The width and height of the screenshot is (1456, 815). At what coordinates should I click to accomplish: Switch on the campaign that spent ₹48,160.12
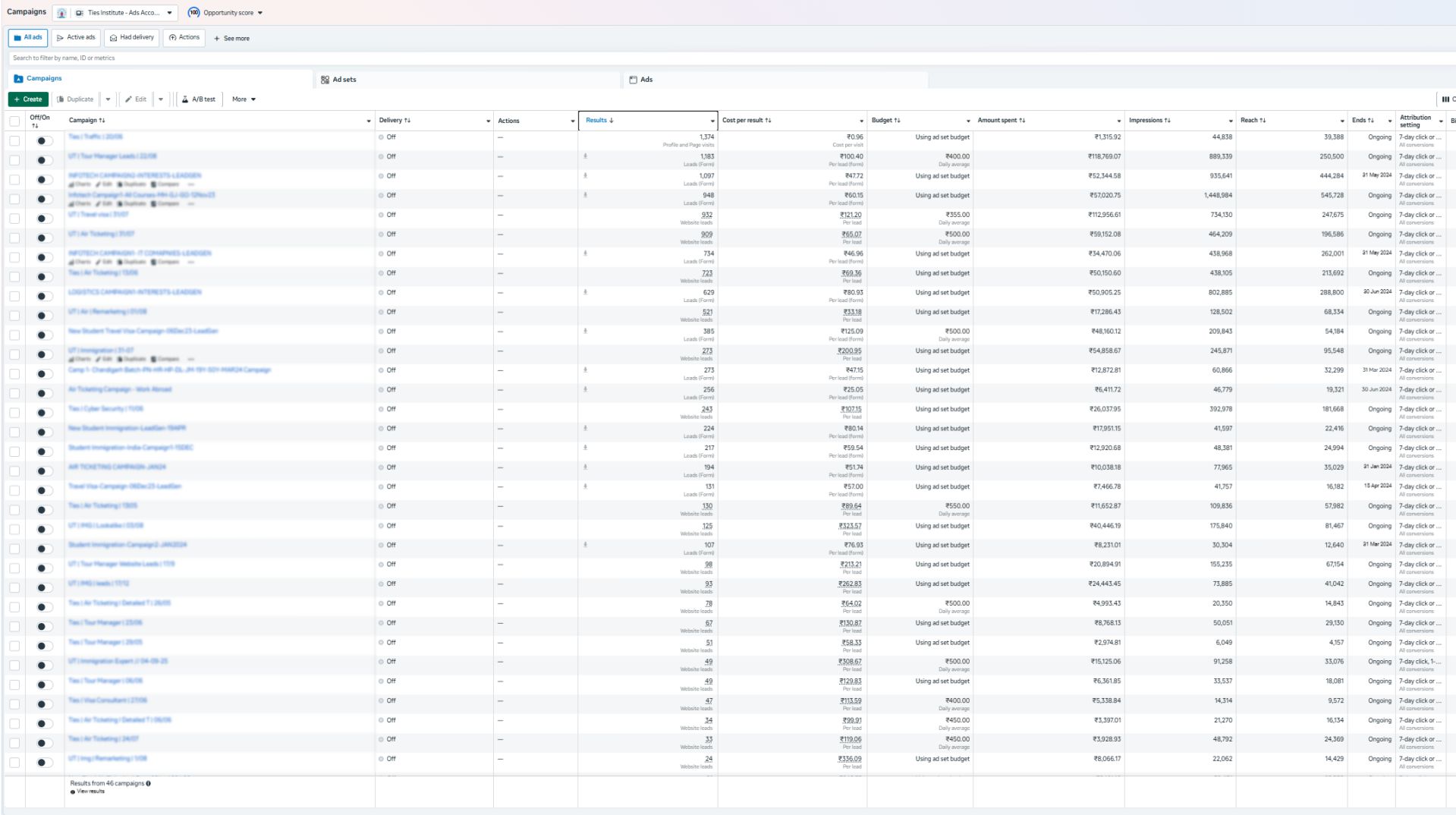44,335
